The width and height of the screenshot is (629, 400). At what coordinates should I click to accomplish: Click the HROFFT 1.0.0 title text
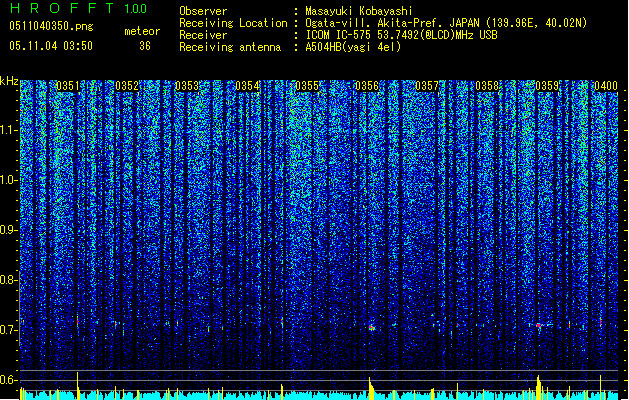click(79, 8)
